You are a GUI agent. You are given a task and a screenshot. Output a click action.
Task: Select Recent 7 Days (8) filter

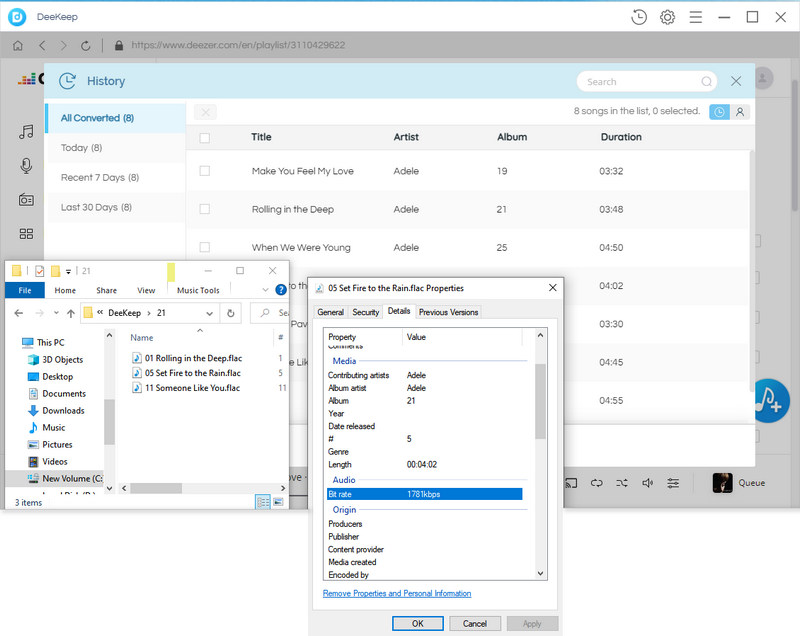[116, 177]
